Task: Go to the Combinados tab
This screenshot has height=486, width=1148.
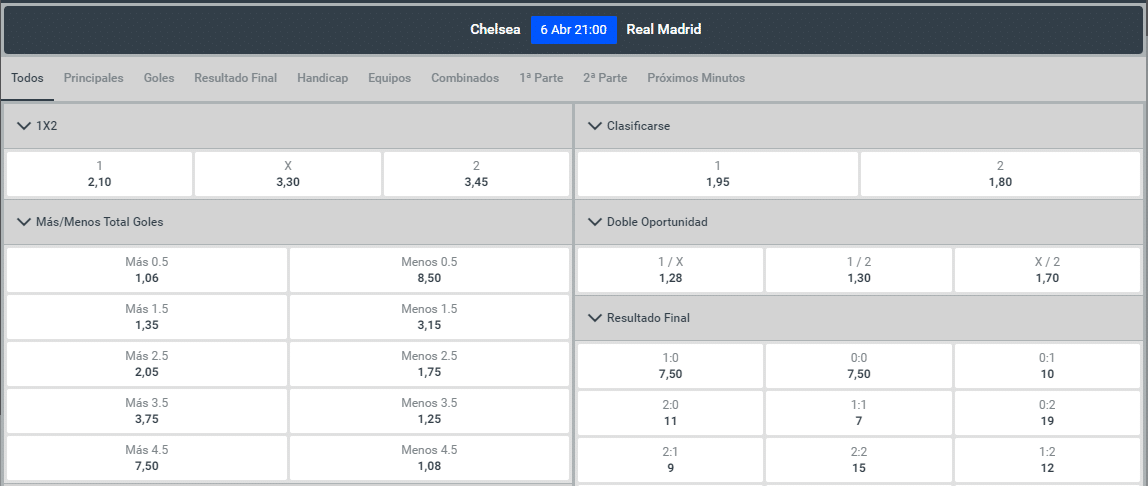Action: [465, 78]
